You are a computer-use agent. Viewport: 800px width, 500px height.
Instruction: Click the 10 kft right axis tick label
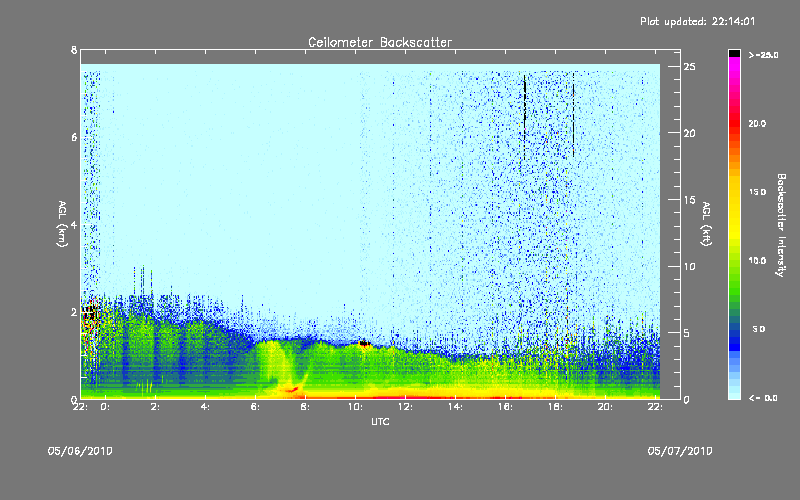point(690,266)
